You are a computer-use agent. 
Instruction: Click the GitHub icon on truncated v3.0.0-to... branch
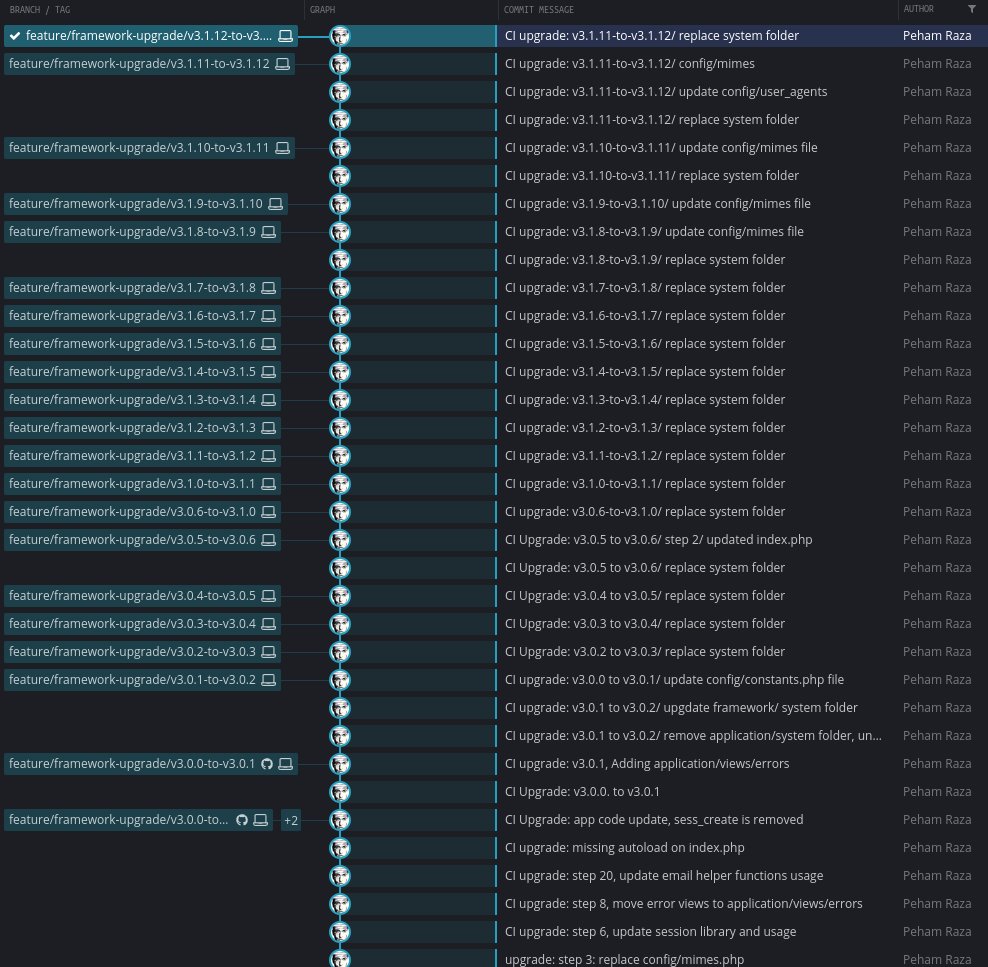[x=241, y=819]
